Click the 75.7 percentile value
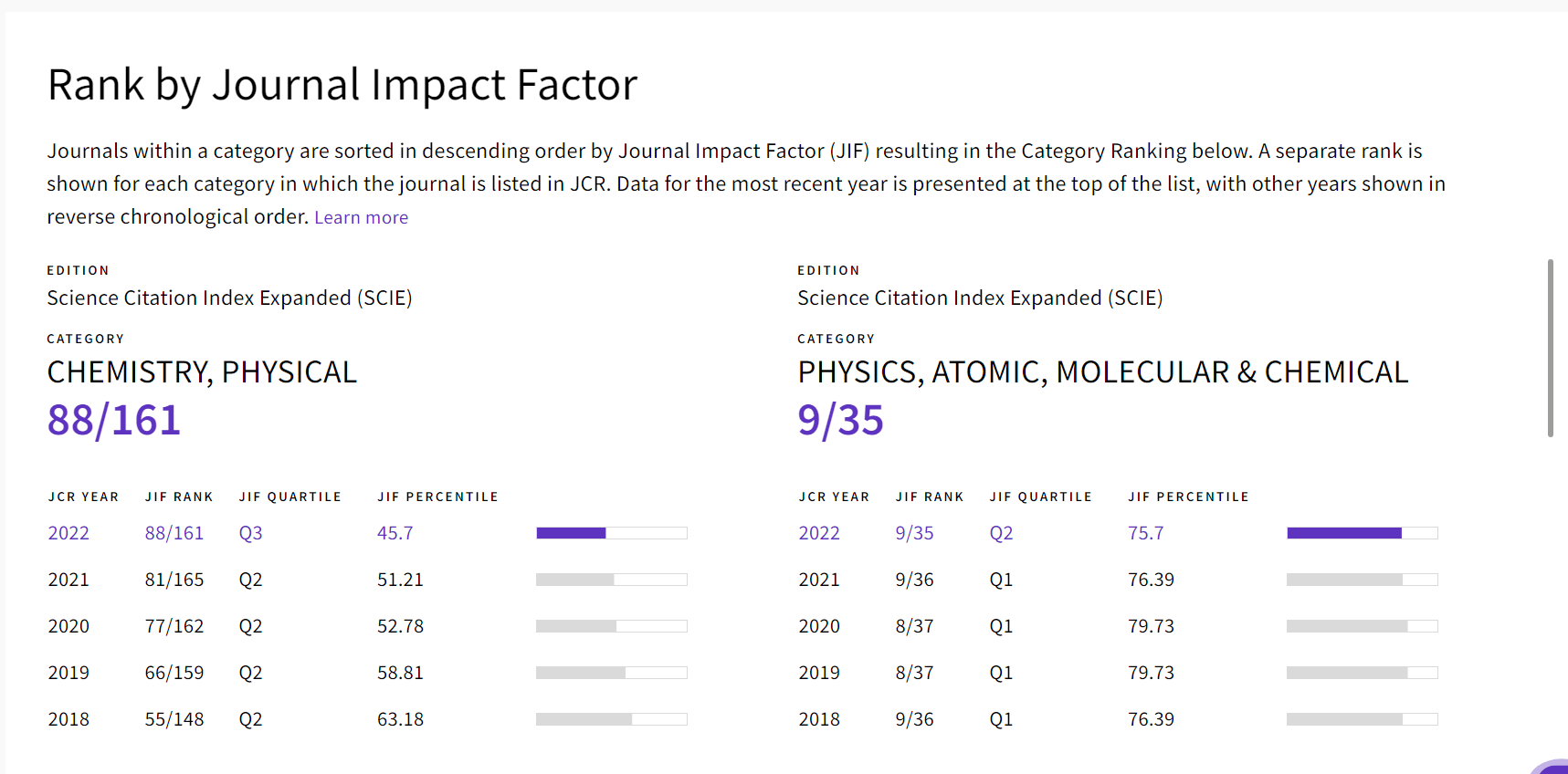 pyautogui.click(x=1145, y=533)
